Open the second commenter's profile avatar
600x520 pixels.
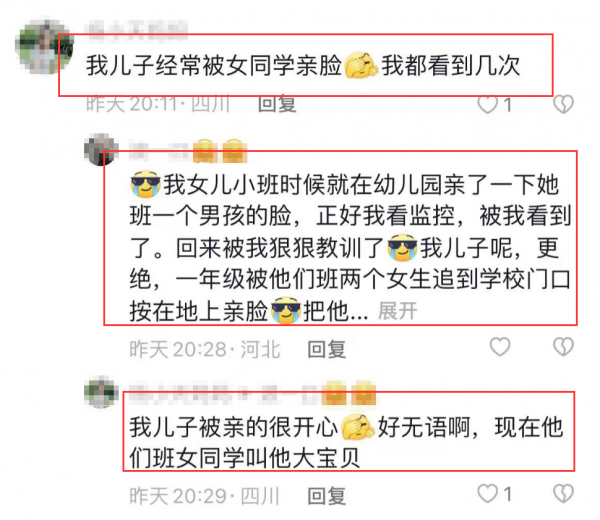click(x=101, y=149)
